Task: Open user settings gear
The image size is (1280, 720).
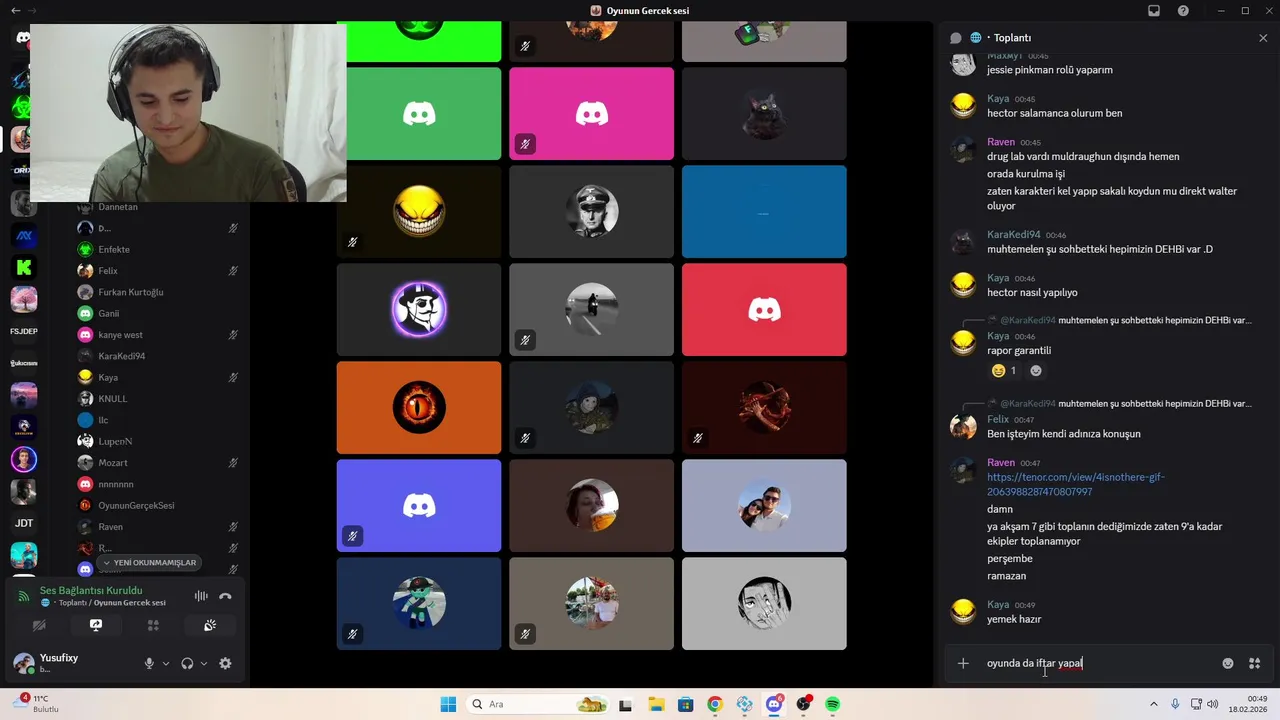Action: pos(225,663)
